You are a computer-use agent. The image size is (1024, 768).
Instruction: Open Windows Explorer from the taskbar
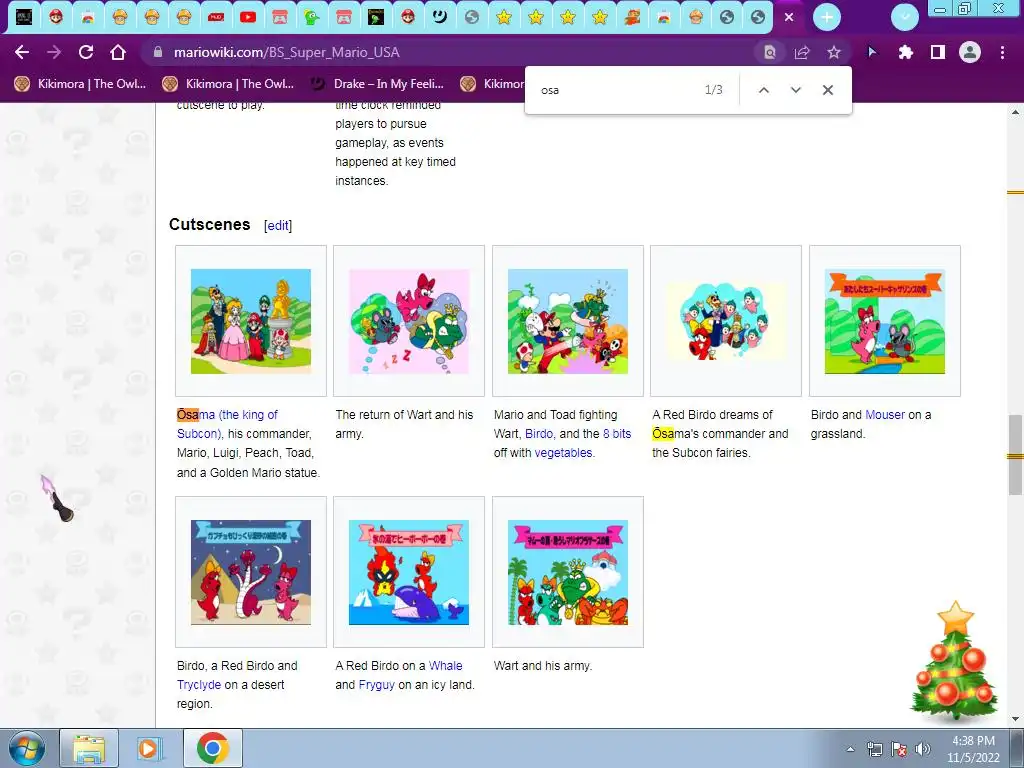(89, 748)
